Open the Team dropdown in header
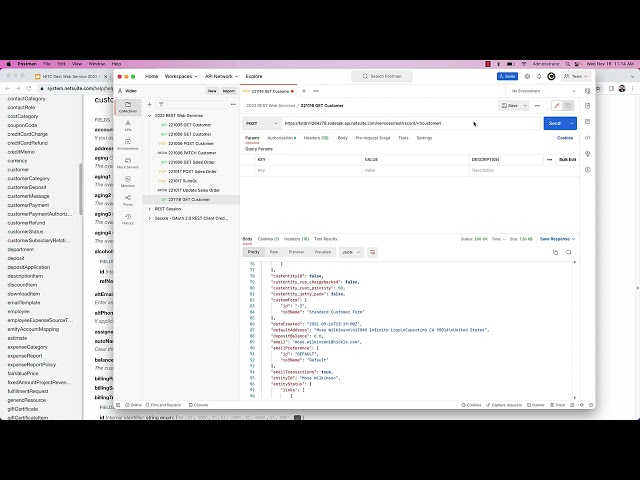The image size is (640, 480). coord(576,76)
